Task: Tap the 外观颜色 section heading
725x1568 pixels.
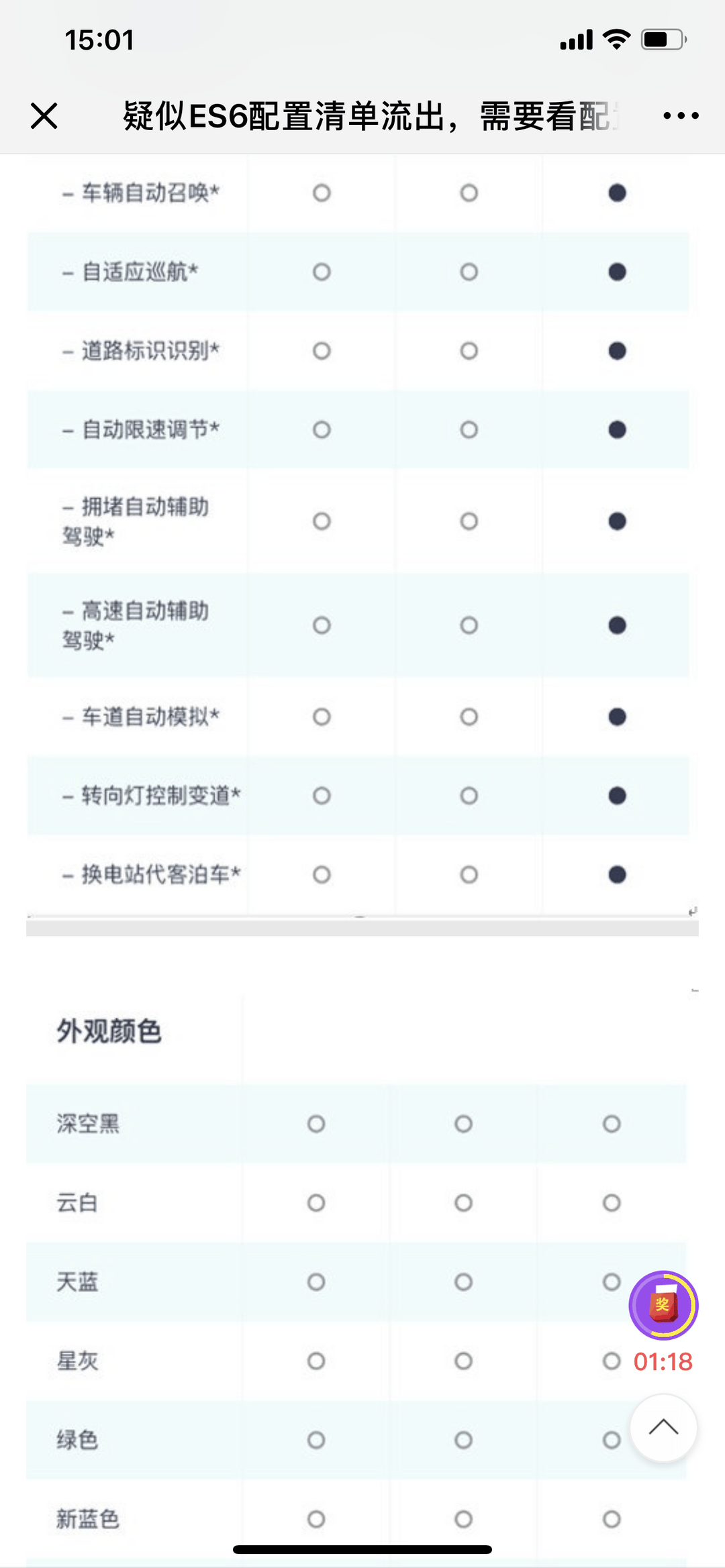Action: coord(109,1031)
